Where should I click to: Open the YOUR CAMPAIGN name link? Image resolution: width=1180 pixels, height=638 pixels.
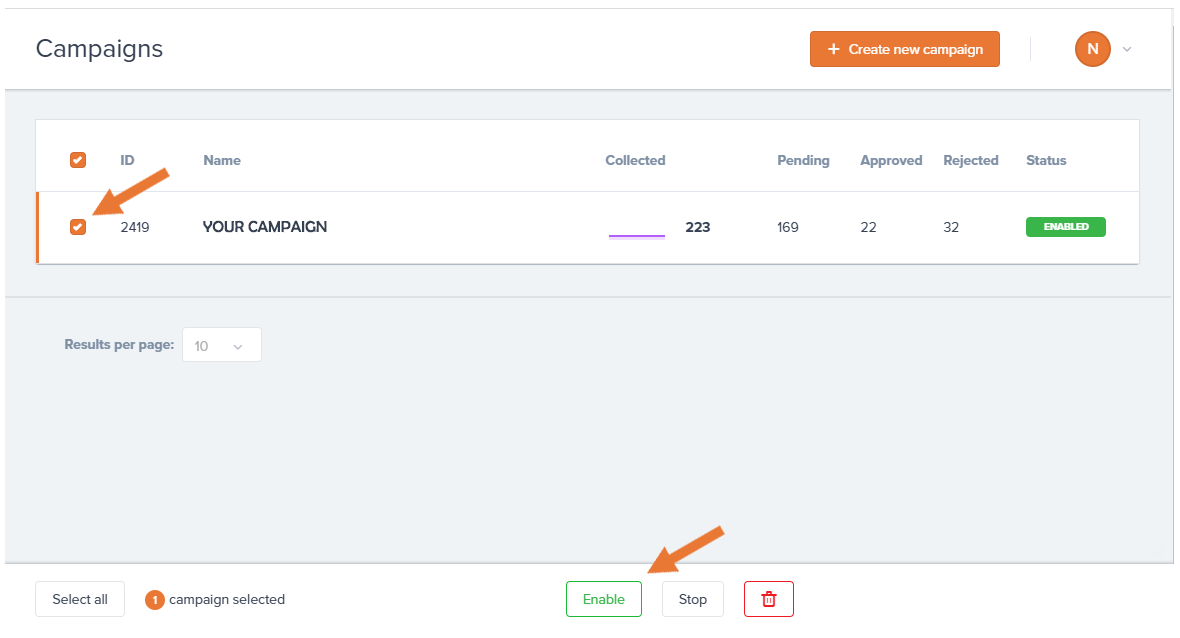(265, 227)
